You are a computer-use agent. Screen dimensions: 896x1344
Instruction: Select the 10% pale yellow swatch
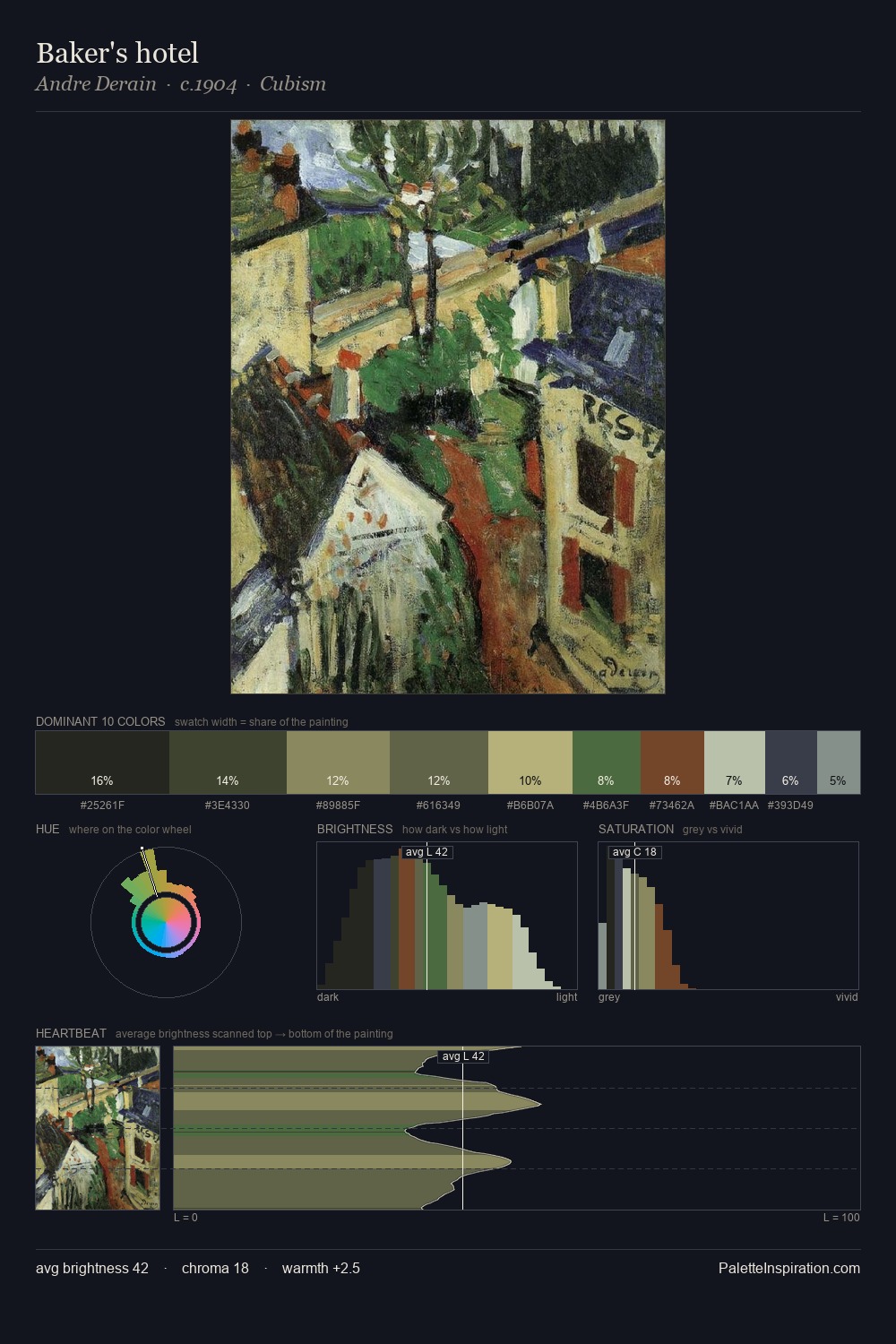[530, 762]
